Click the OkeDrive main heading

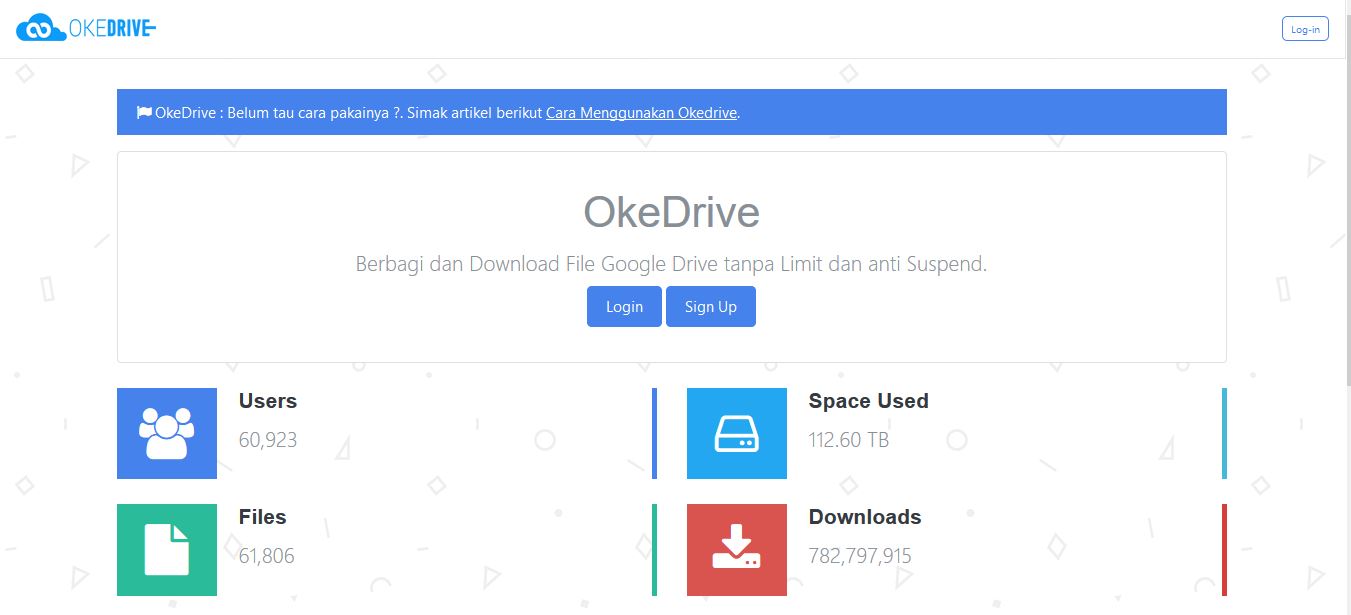click(x=672, y=212)
